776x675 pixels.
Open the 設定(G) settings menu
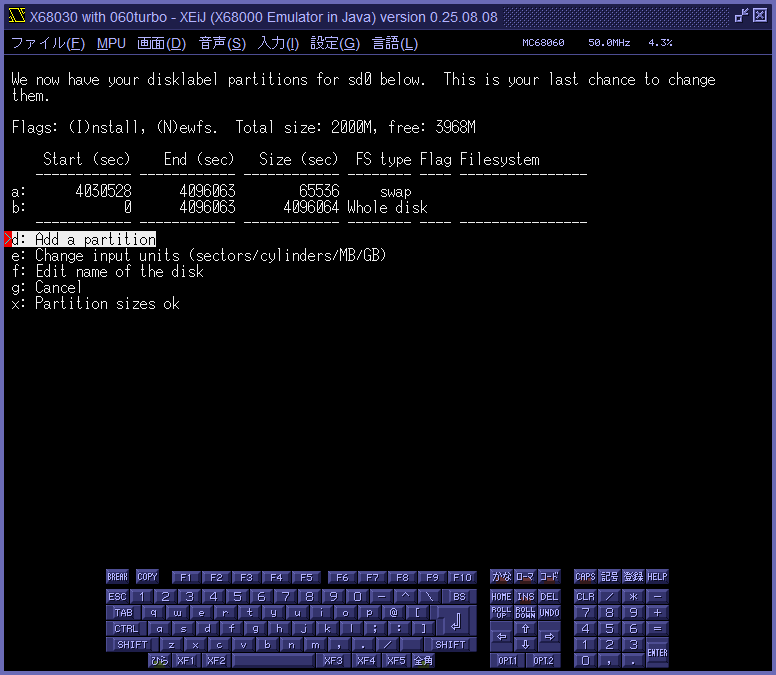[x=335, y=44]
